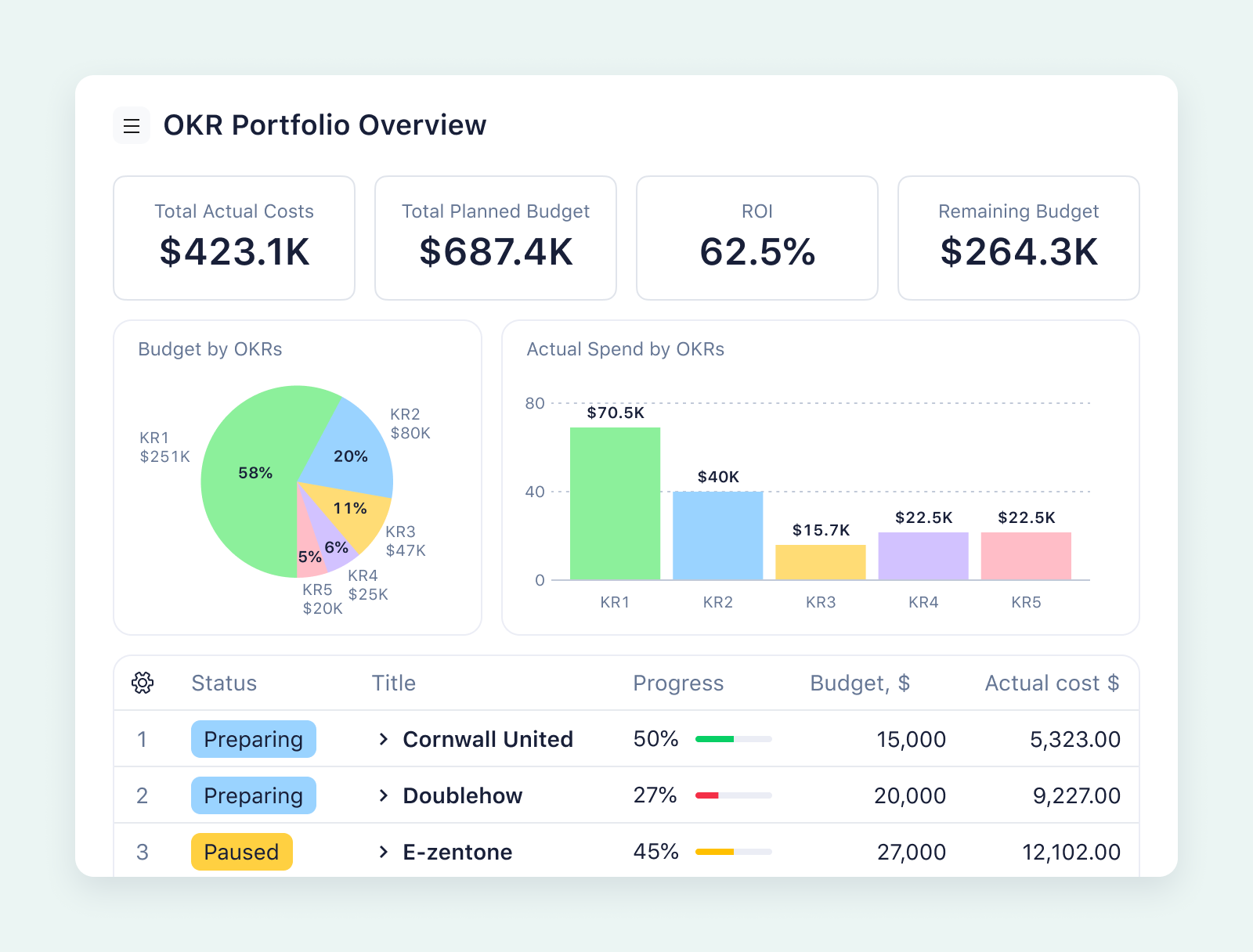Expand the E-zentone row
The height and width of the screenshot is (952, 1253).
click(x=384, y=852)
